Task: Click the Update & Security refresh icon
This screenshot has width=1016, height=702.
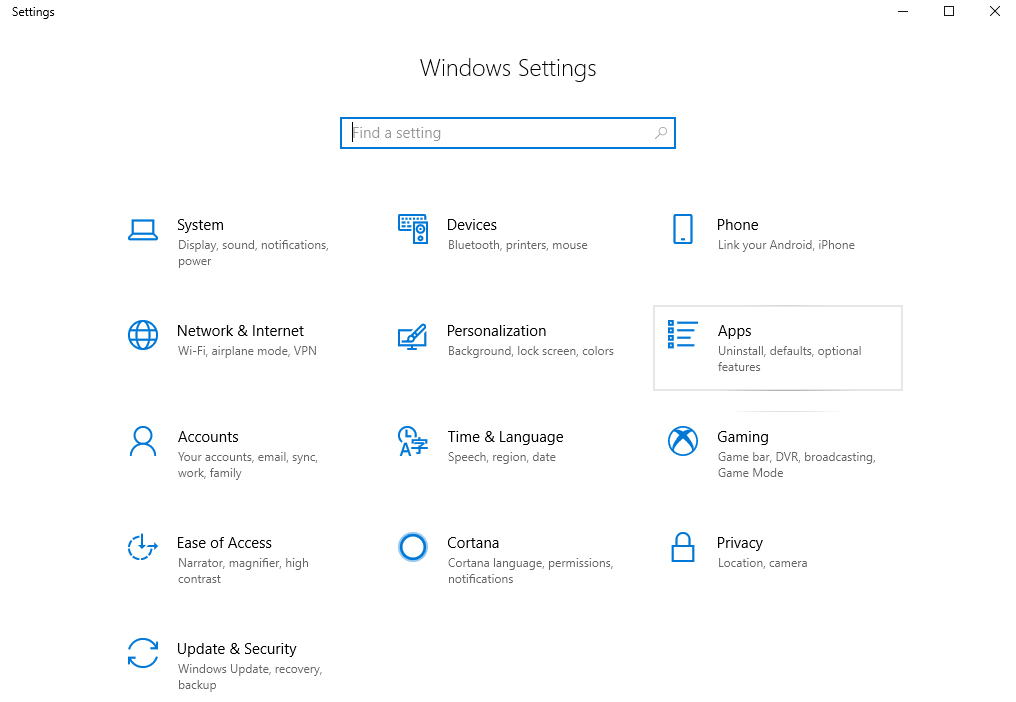Action: [143, 653]
